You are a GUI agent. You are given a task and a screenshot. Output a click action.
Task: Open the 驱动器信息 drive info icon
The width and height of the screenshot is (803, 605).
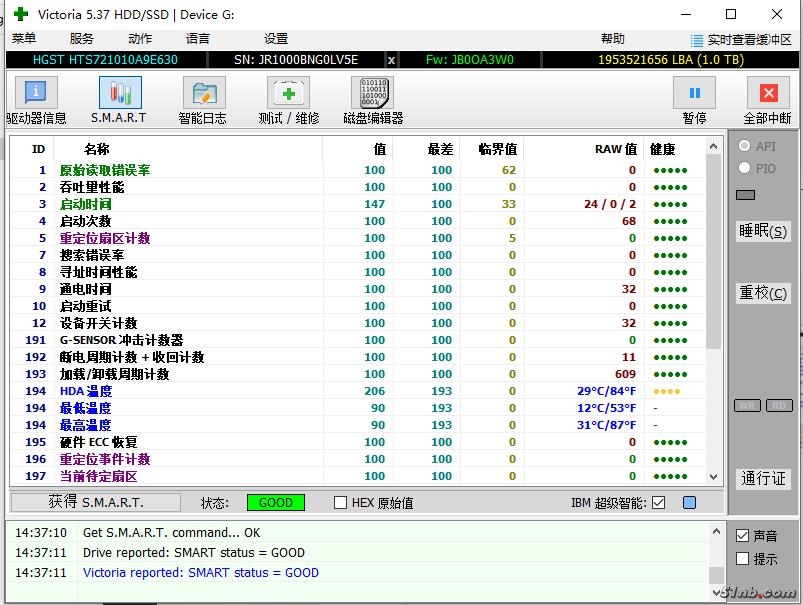click(x=36, y=93)
